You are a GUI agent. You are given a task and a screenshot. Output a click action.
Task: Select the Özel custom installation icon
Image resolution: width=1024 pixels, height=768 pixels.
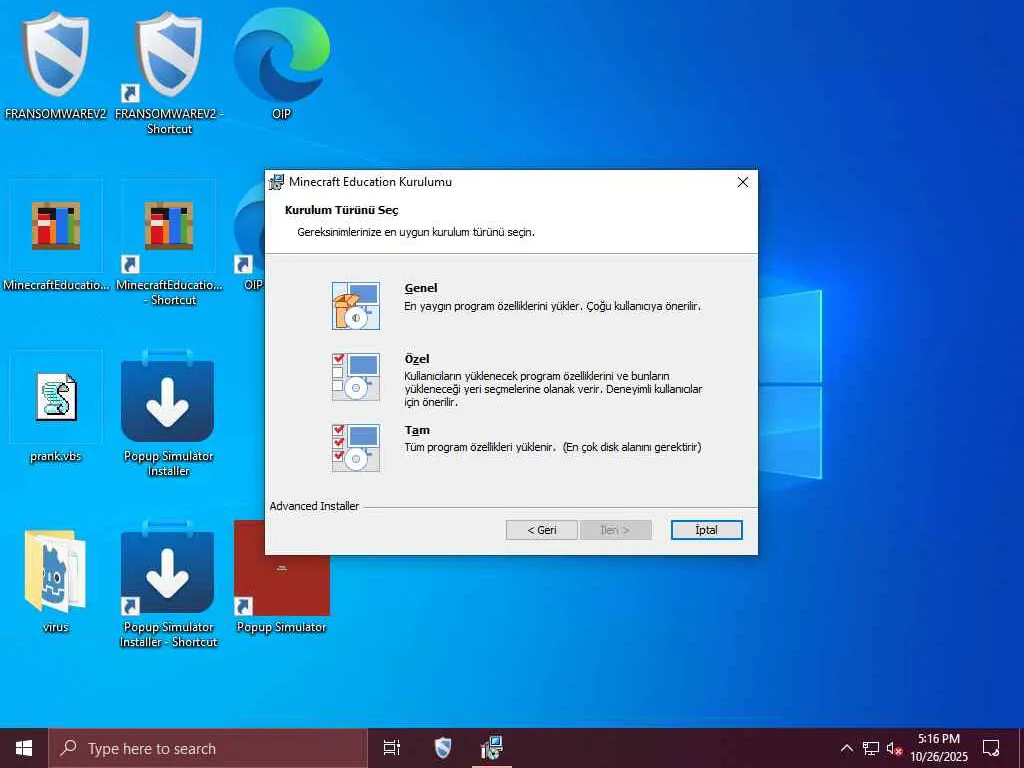point(356,377)
